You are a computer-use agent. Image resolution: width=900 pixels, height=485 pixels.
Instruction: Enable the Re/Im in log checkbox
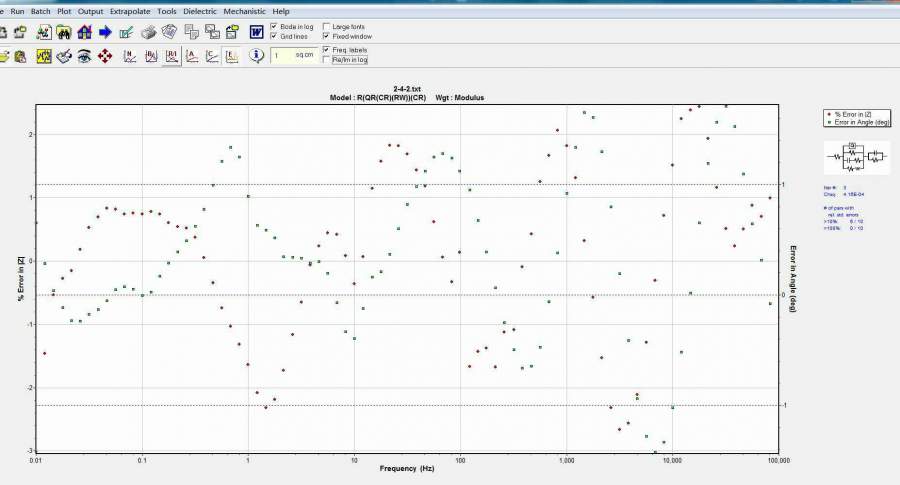coord(327,60)
